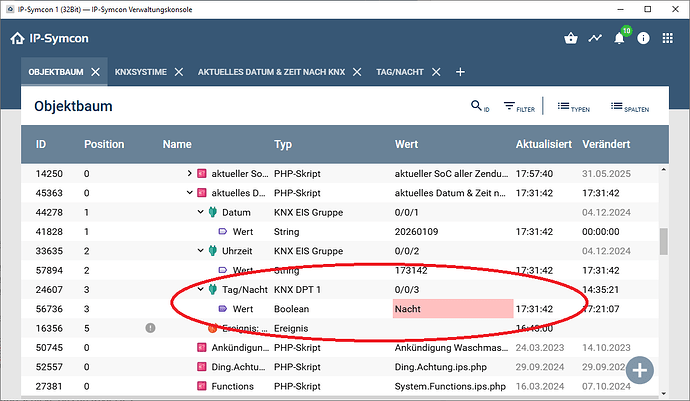The width and height of the screenshot is (690, 401).
Task: Switch to the TAG/NACHT tab
Action: (401, 72)
